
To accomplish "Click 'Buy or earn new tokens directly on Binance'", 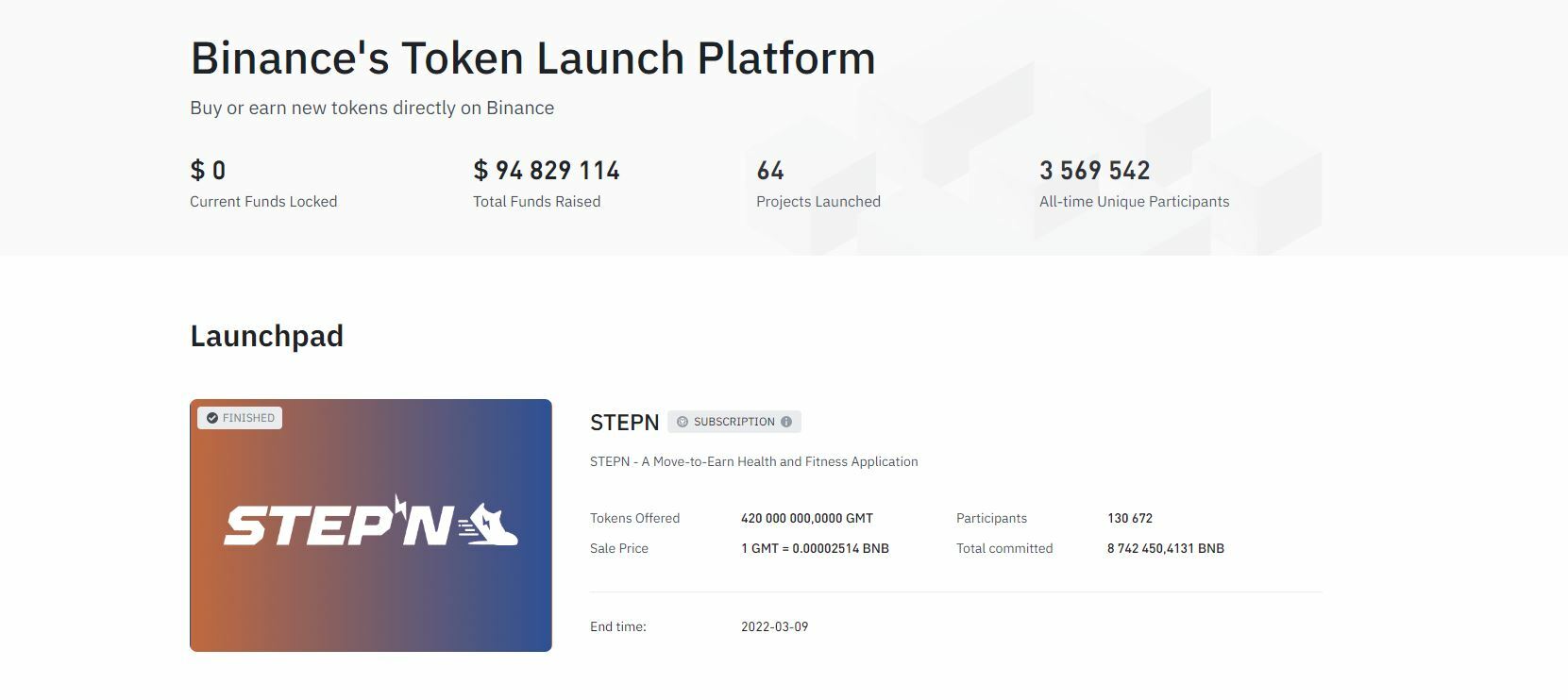I will coord(372,108).
